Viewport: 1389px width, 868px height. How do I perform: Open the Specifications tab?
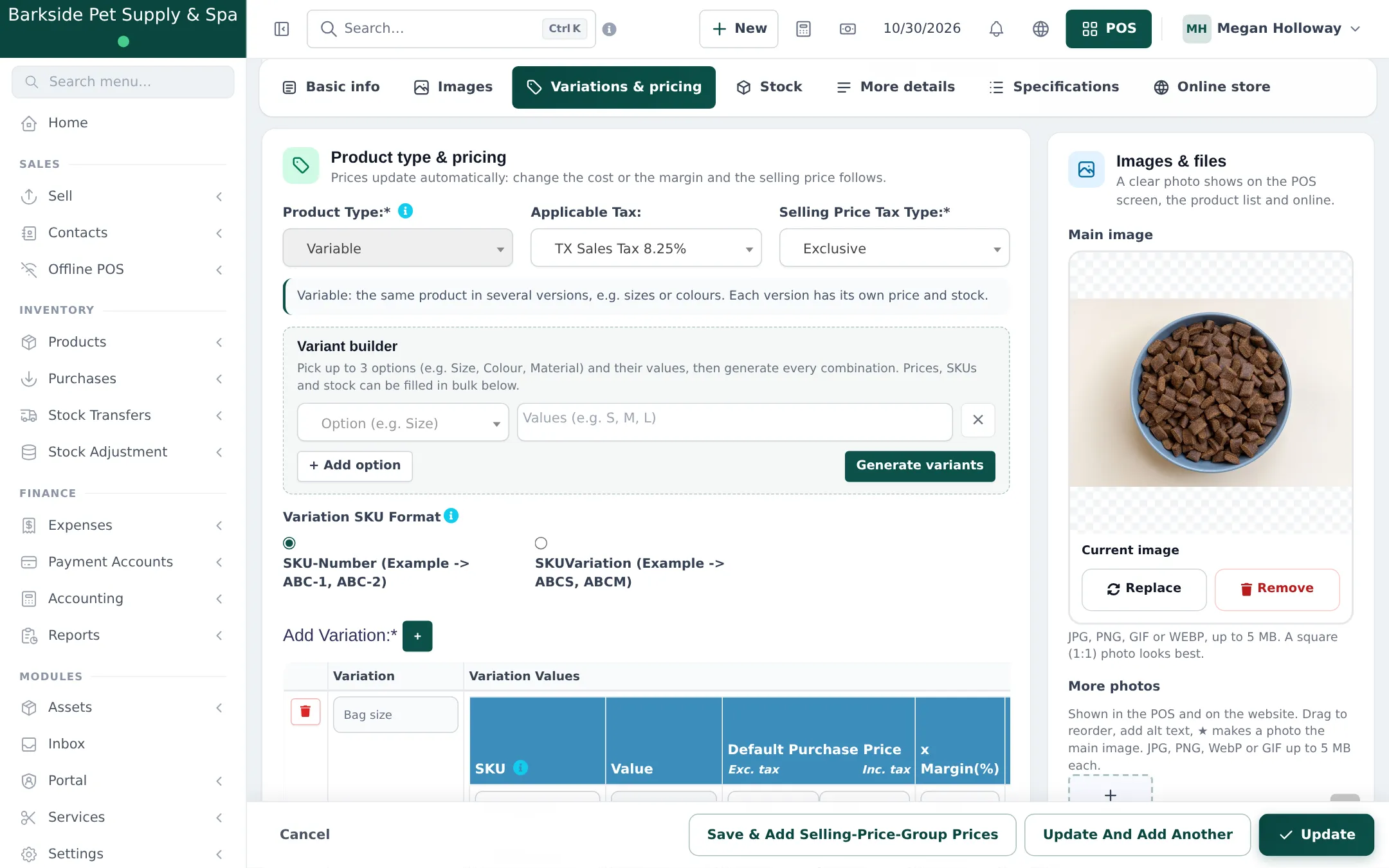tap(1055, 87)
